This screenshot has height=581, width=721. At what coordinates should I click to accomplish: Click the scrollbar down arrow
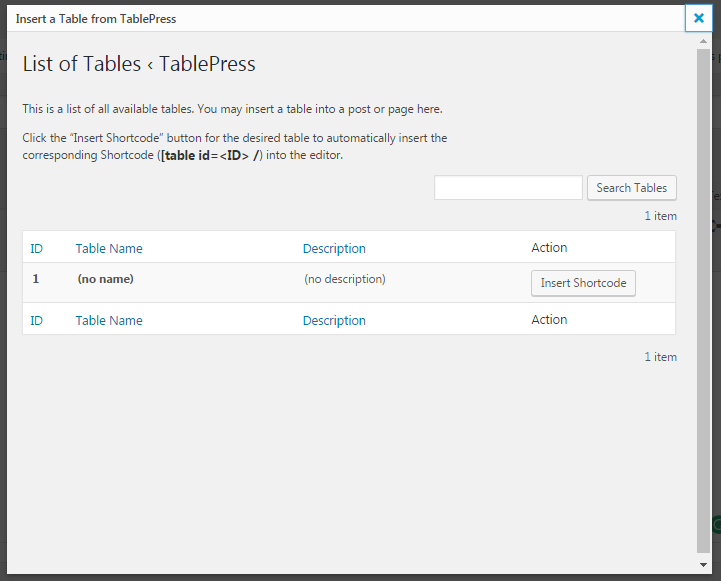point(703,565)
